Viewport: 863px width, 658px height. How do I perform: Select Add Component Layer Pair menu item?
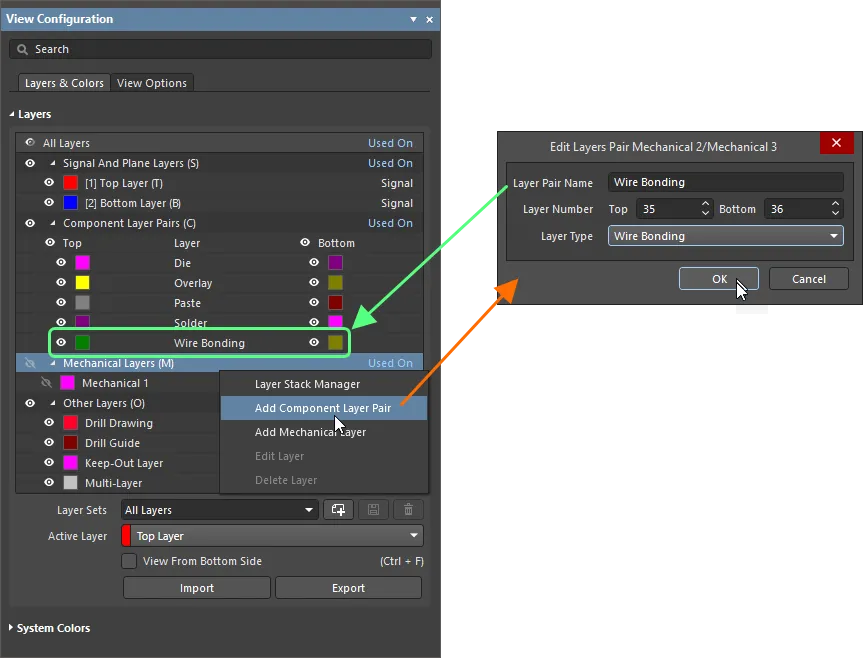click(322, 408)
